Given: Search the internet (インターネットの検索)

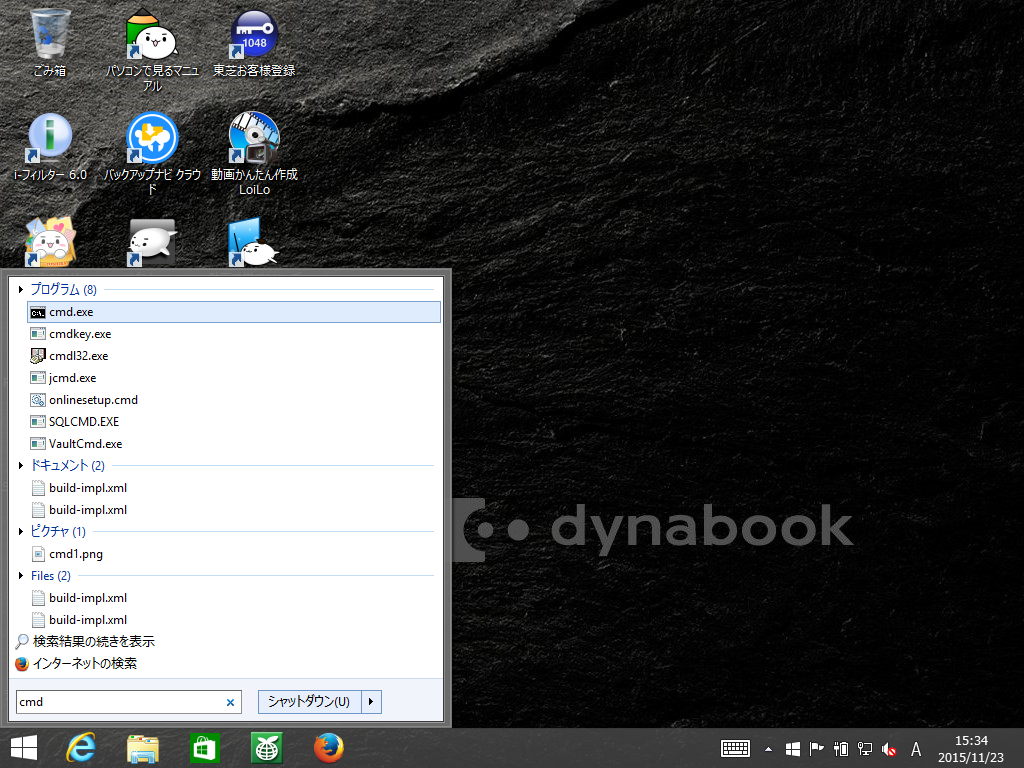Looking at the screenshot, I should [76, 664].
